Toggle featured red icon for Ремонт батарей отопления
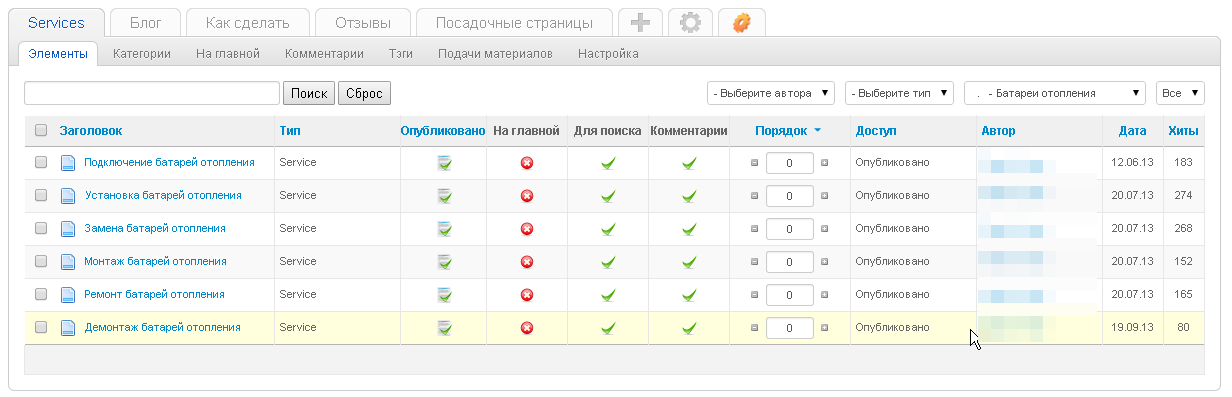The width and height of the screenshot is (1232, 397). (x=527, y=295)
